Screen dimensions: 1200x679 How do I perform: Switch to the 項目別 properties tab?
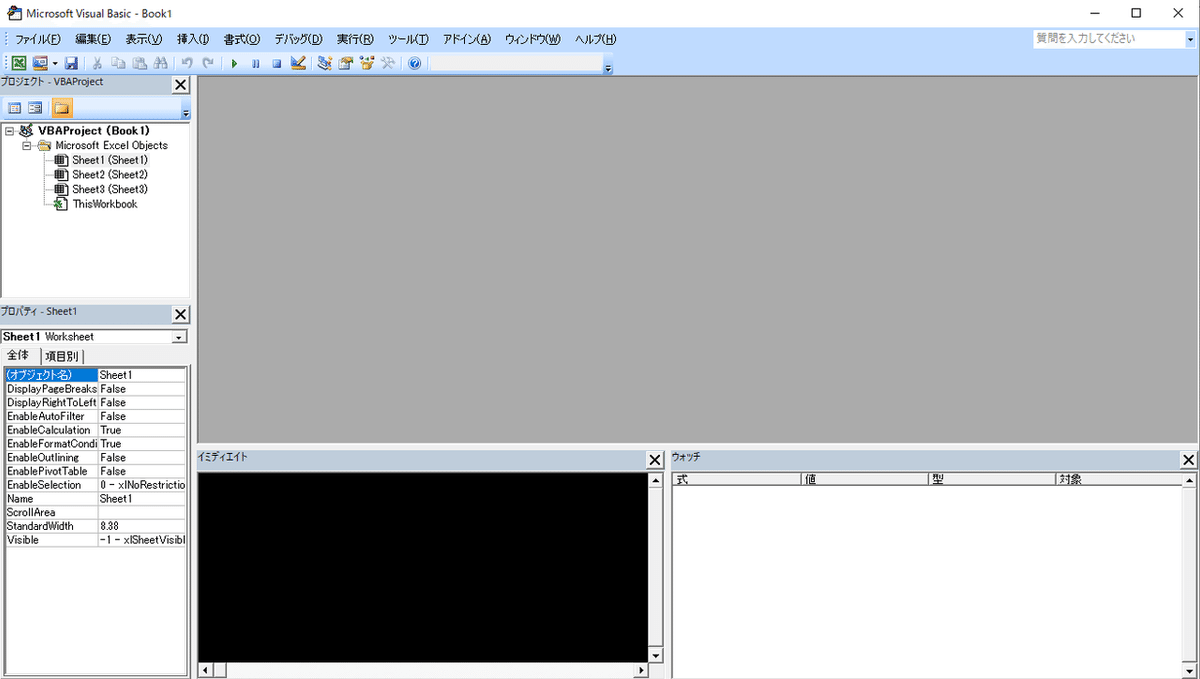tap(62, 356)
